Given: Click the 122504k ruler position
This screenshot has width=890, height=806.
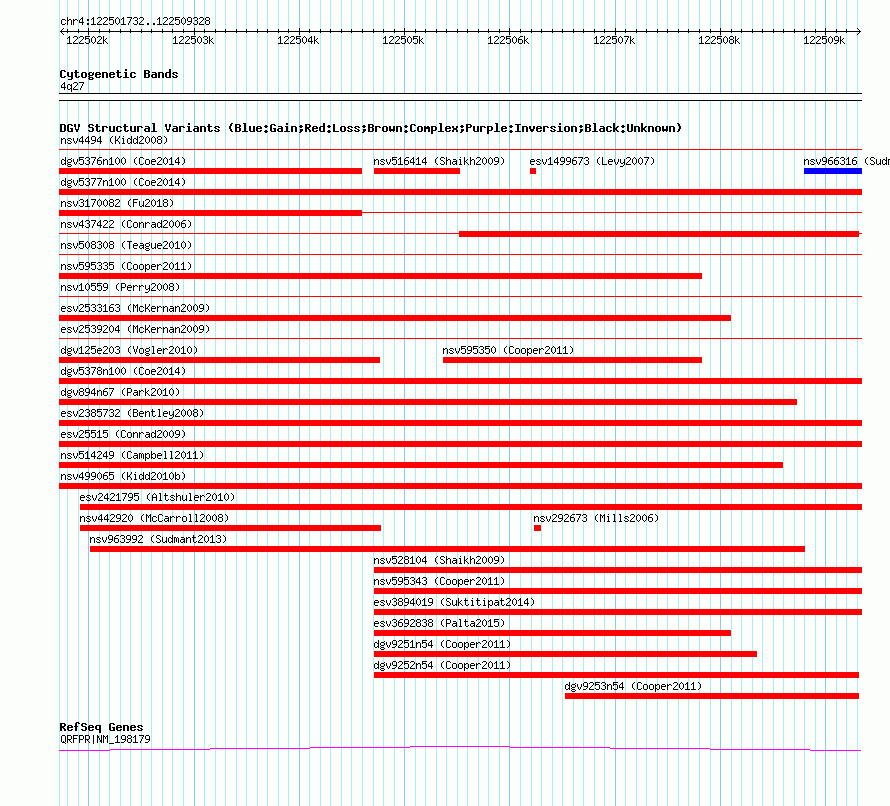Looking at the screenshot, I should click(x=298, y=40).
